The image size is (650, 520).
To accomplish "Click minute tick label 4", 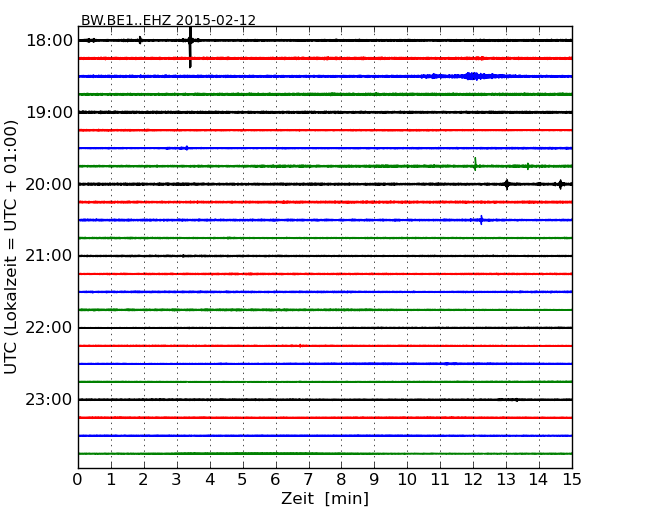I will 210,480.
